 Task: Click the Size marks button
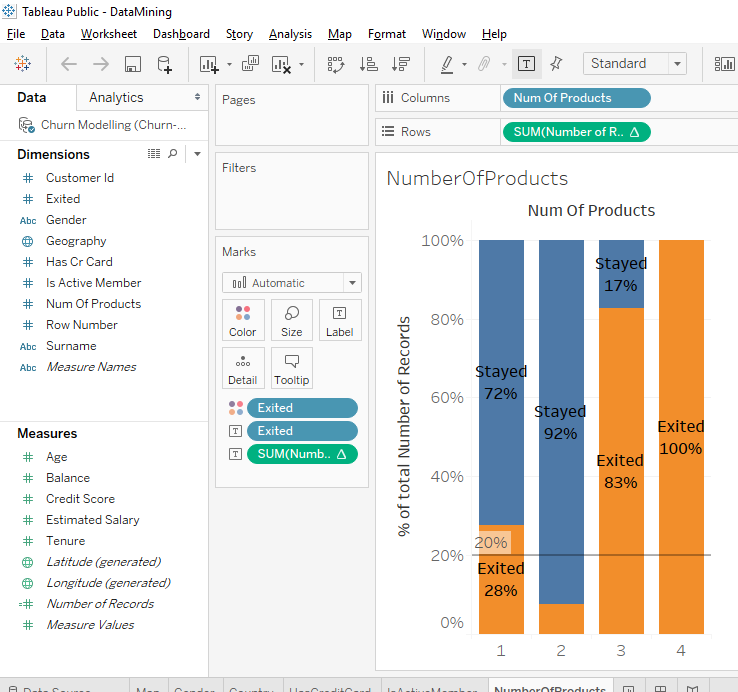click(x=291, y=320)
